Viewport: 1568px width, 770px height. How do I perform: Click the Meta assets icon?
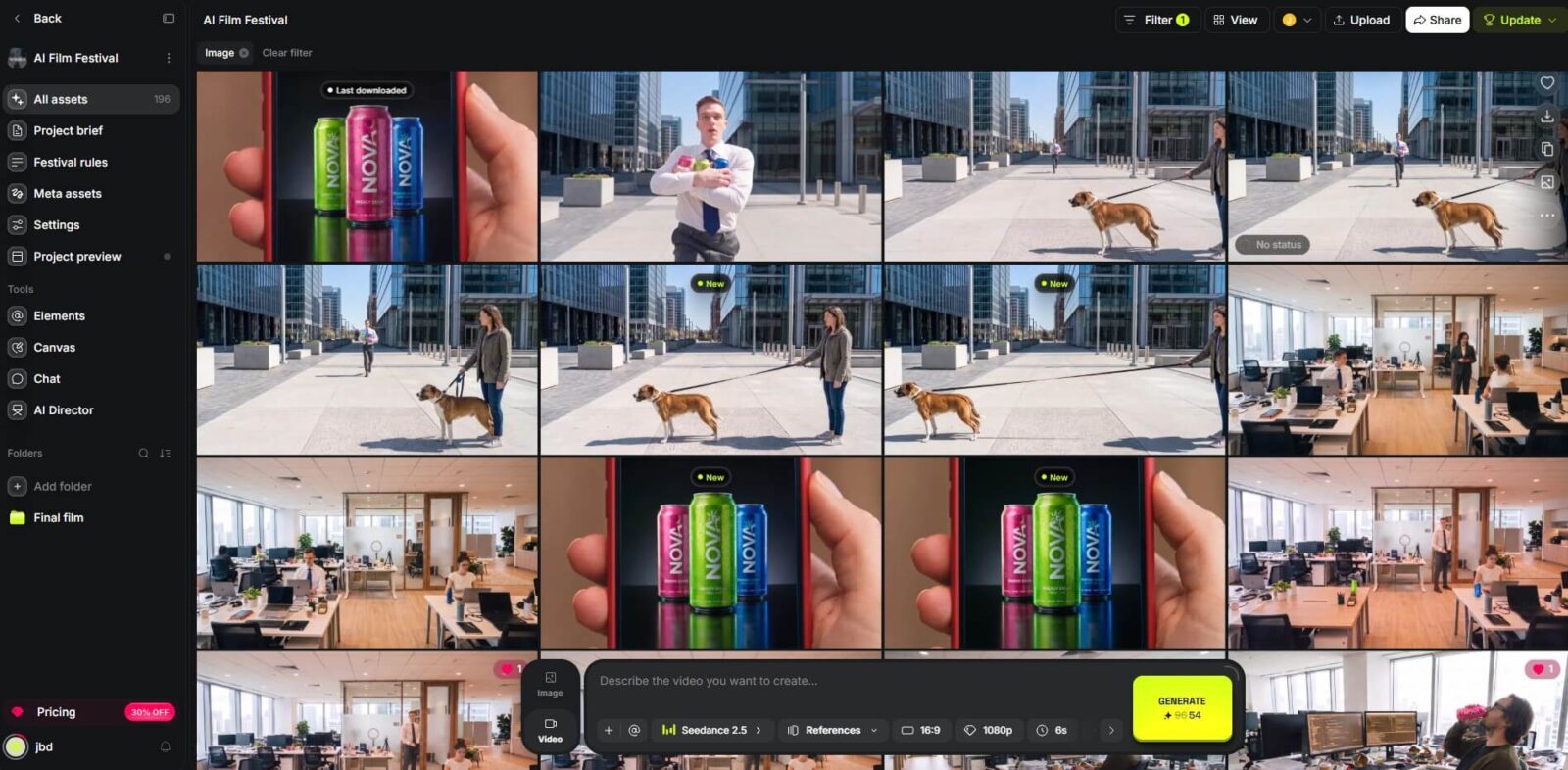[x=17, y=193]
